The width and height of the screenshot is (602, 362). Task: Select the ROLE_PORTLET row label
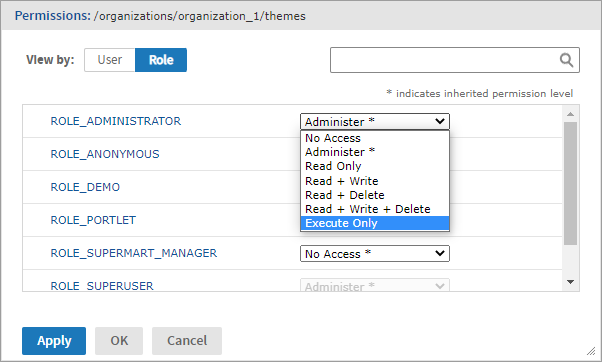(x=93, y=220)
